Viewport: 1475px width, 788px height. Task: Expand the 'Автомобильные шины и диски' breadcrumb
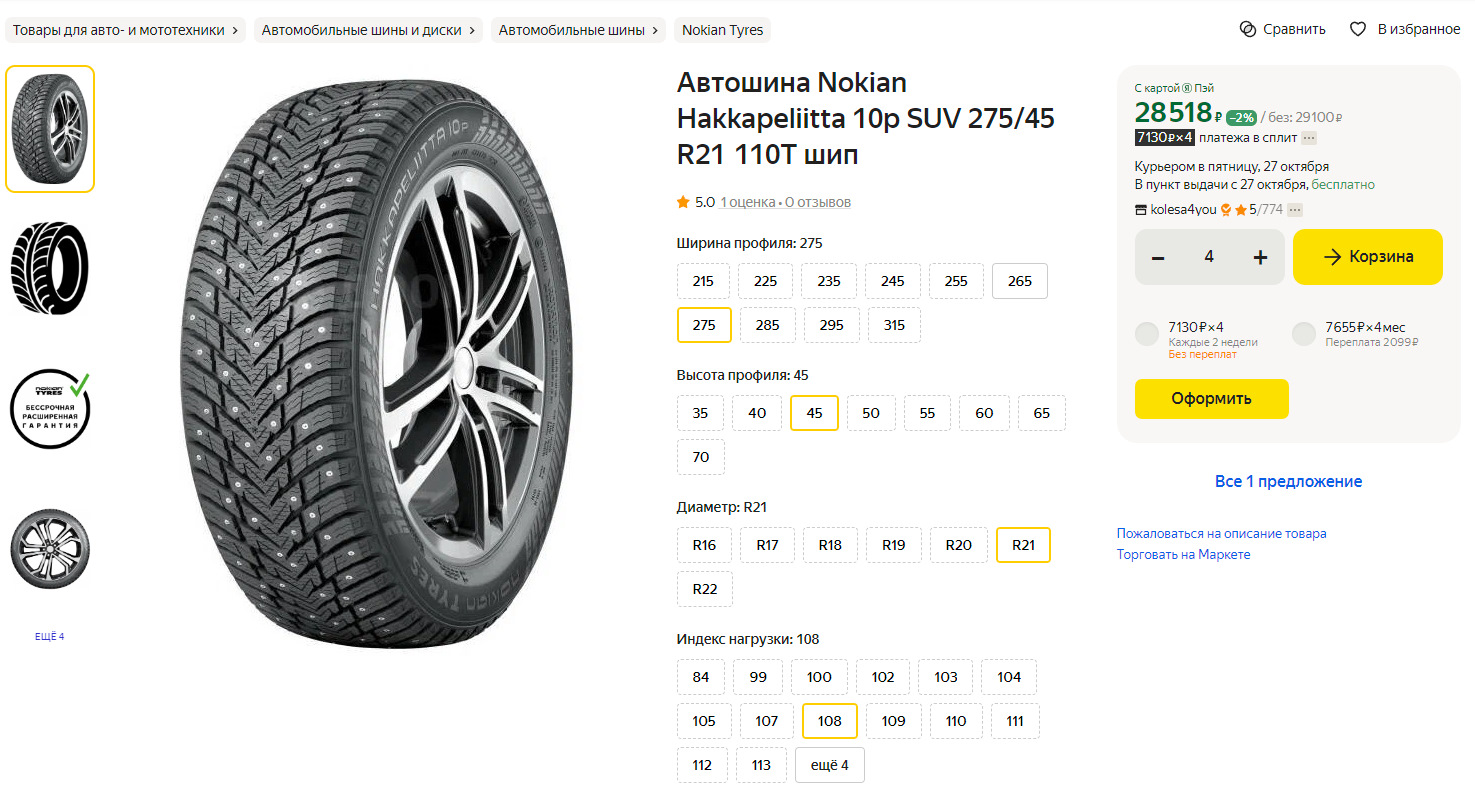click(368, 30)
